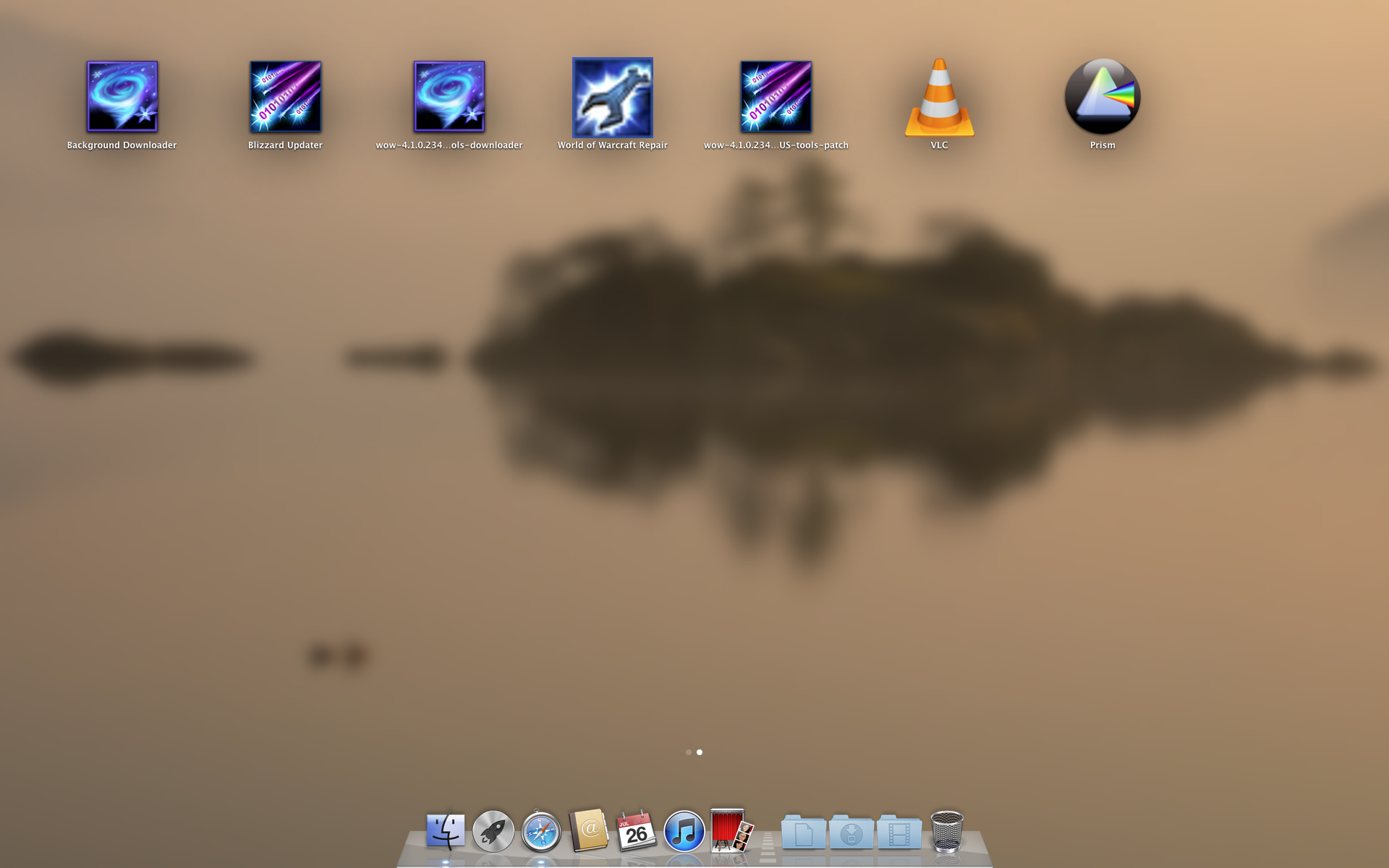Open the wow-4.1.0.234 ols-downloader app
This screenshot has width=1389, height=868.
coord(449,97)
